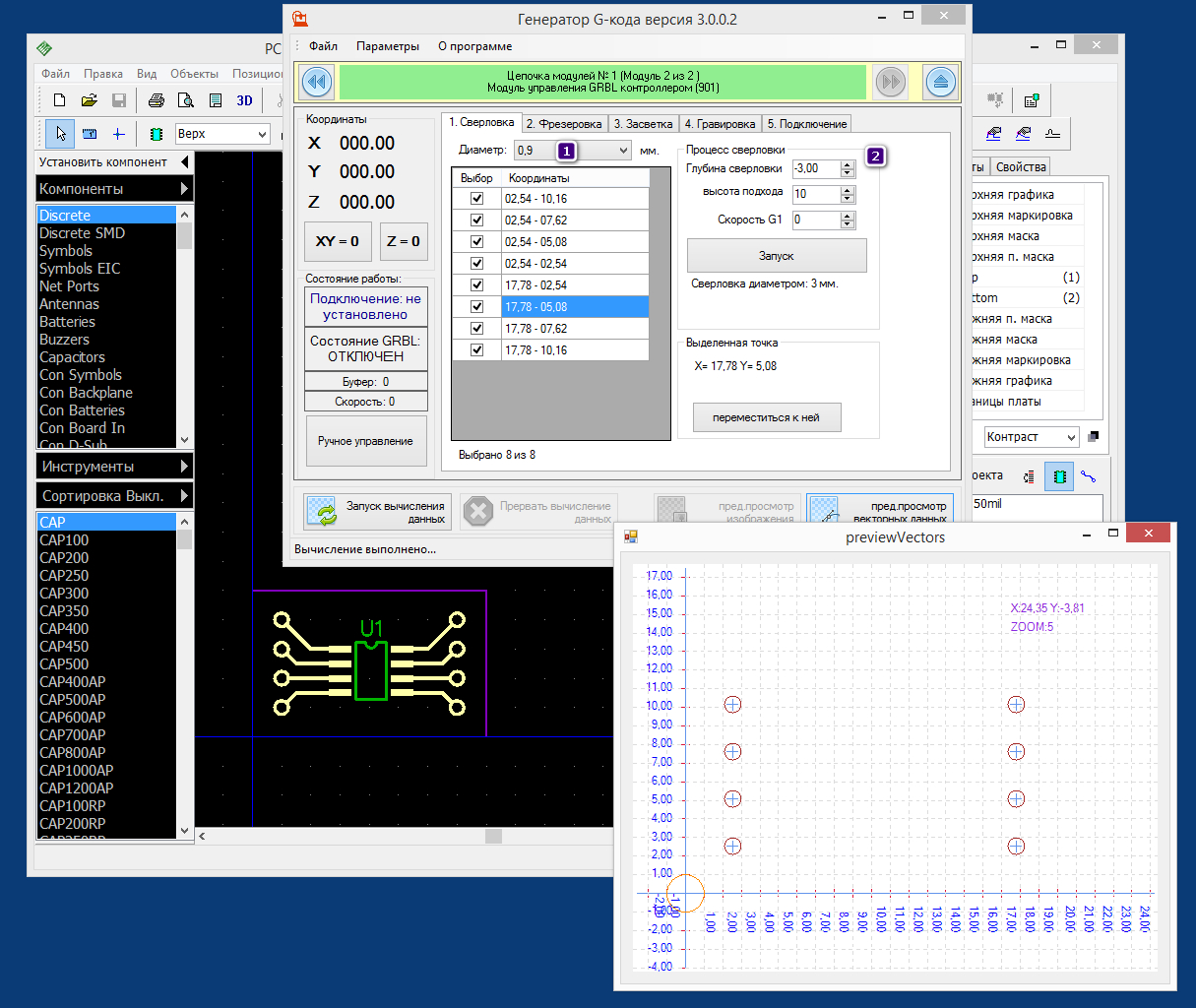This screenshot has width=1196, height=1008.
Task: Click the Ручное управление button
Action: [365, 441]
